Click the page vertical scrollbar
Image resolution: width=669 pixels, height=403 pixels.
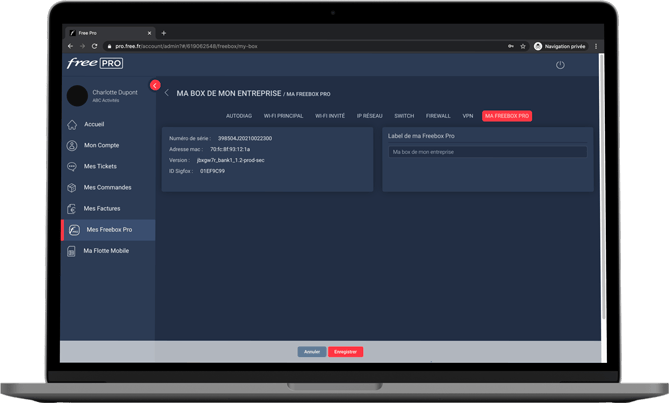point(603,186)
